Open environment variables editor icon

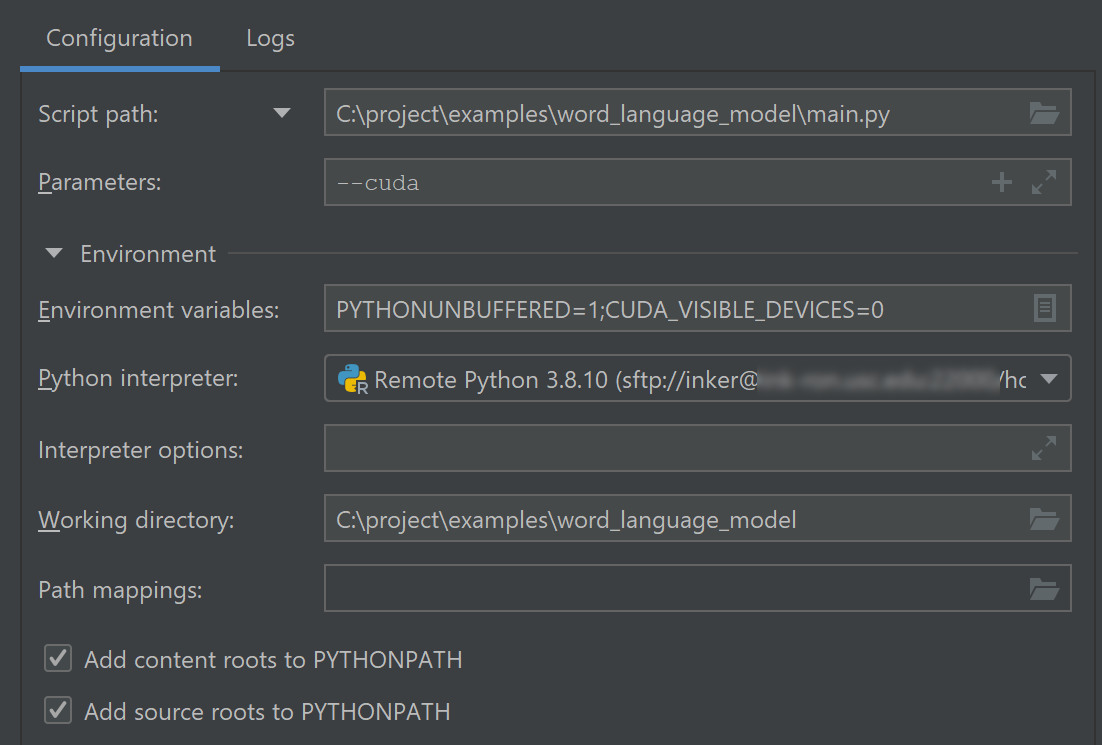(x=1044, y=308)
